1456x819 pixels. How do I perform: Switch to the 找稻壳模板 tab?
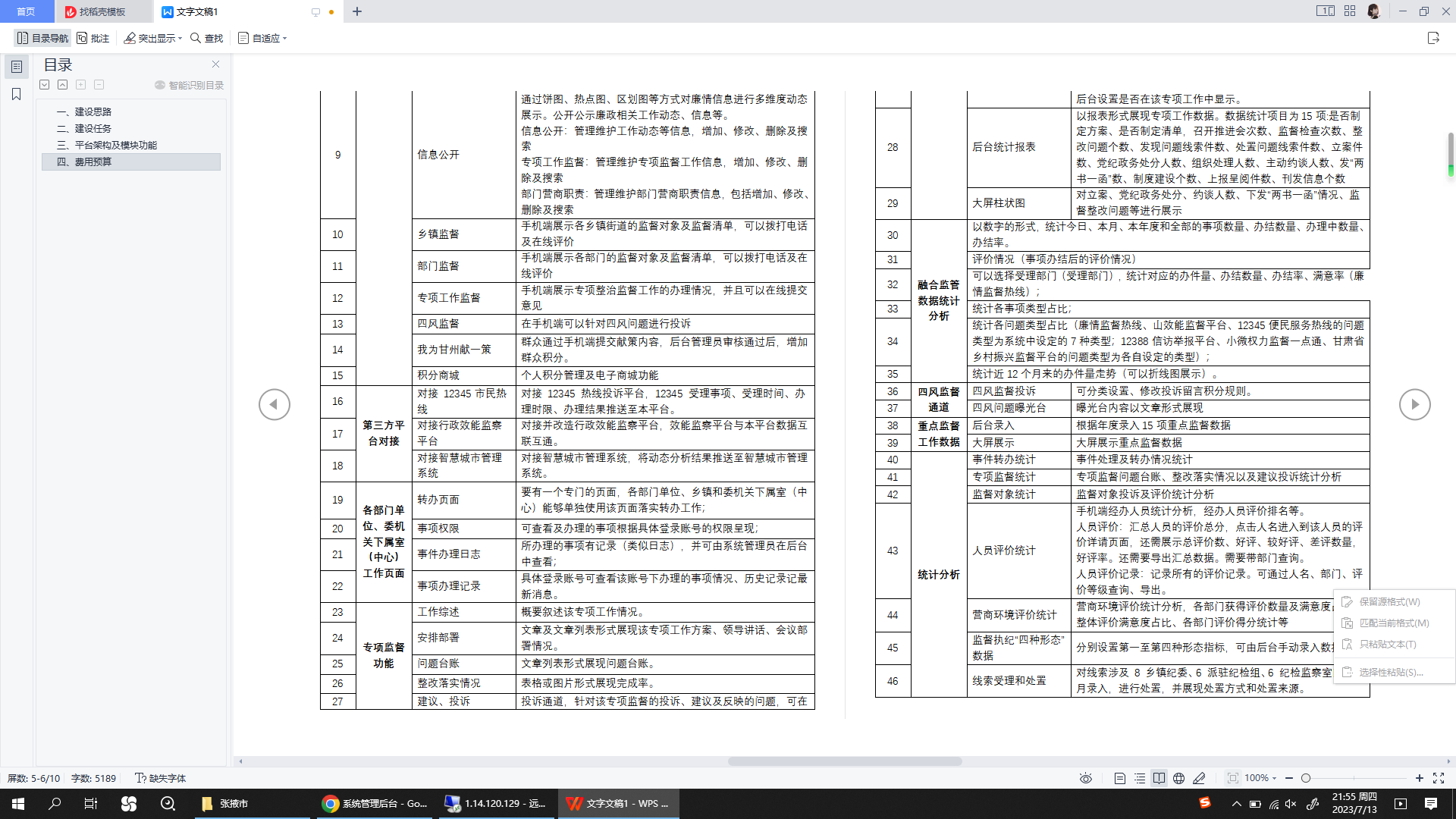point(102,11)
